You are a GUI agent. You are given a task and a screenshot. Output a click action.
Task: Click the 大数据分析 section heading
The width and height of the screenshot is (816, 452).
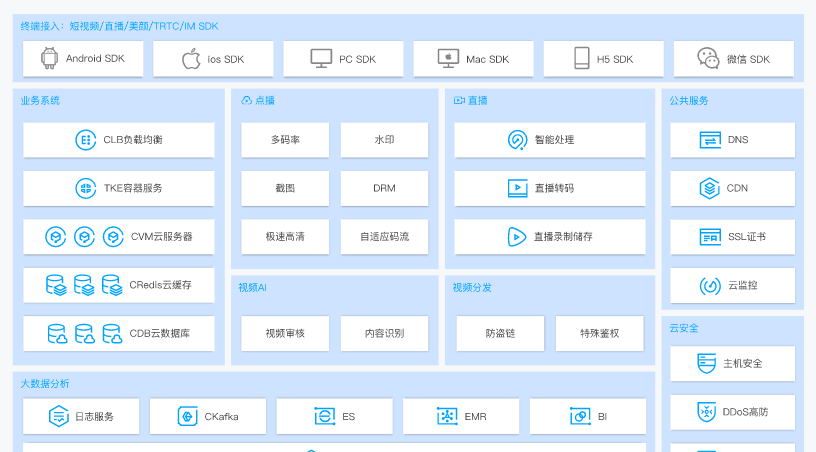[45, 384]
